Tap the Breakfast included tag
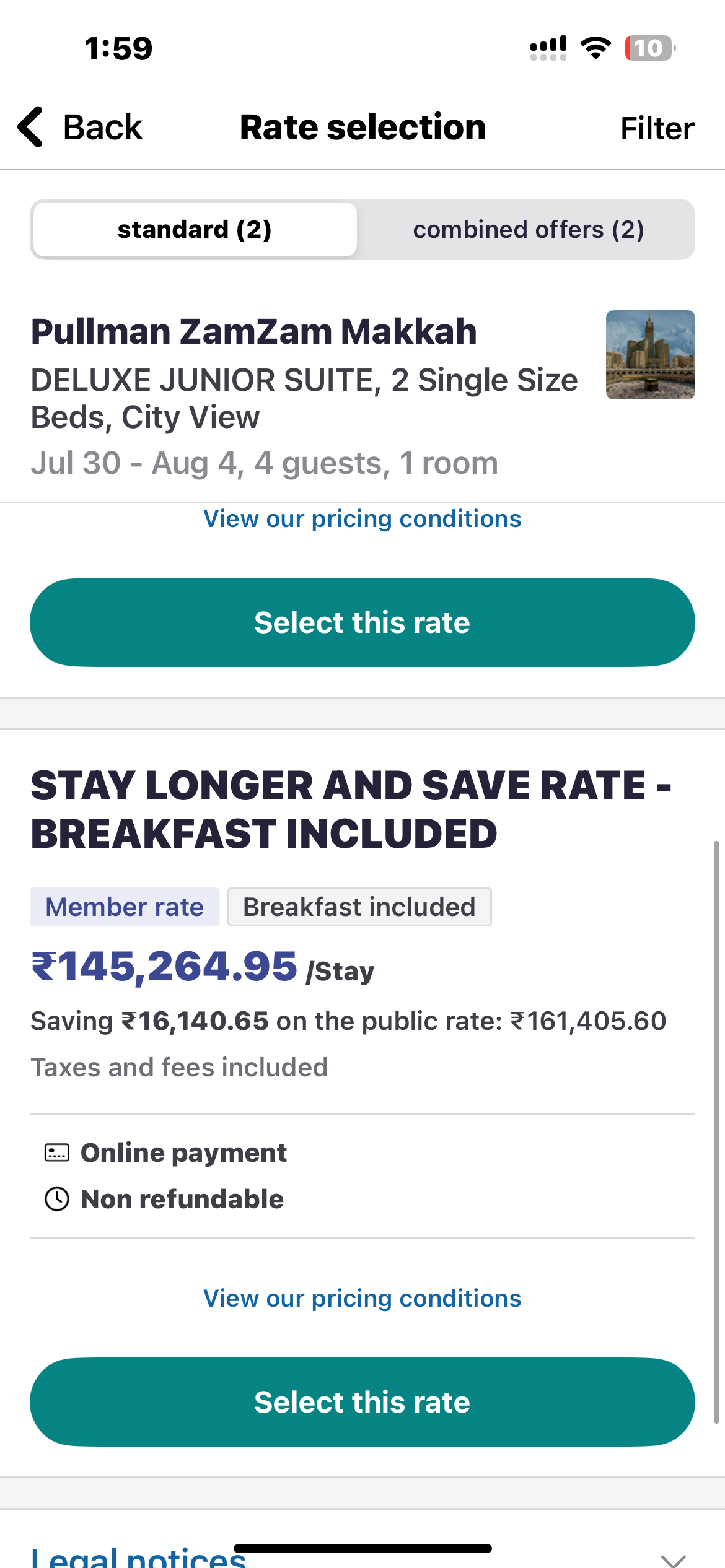Viewport: 725px width, 1568px height. pos(359,907)
